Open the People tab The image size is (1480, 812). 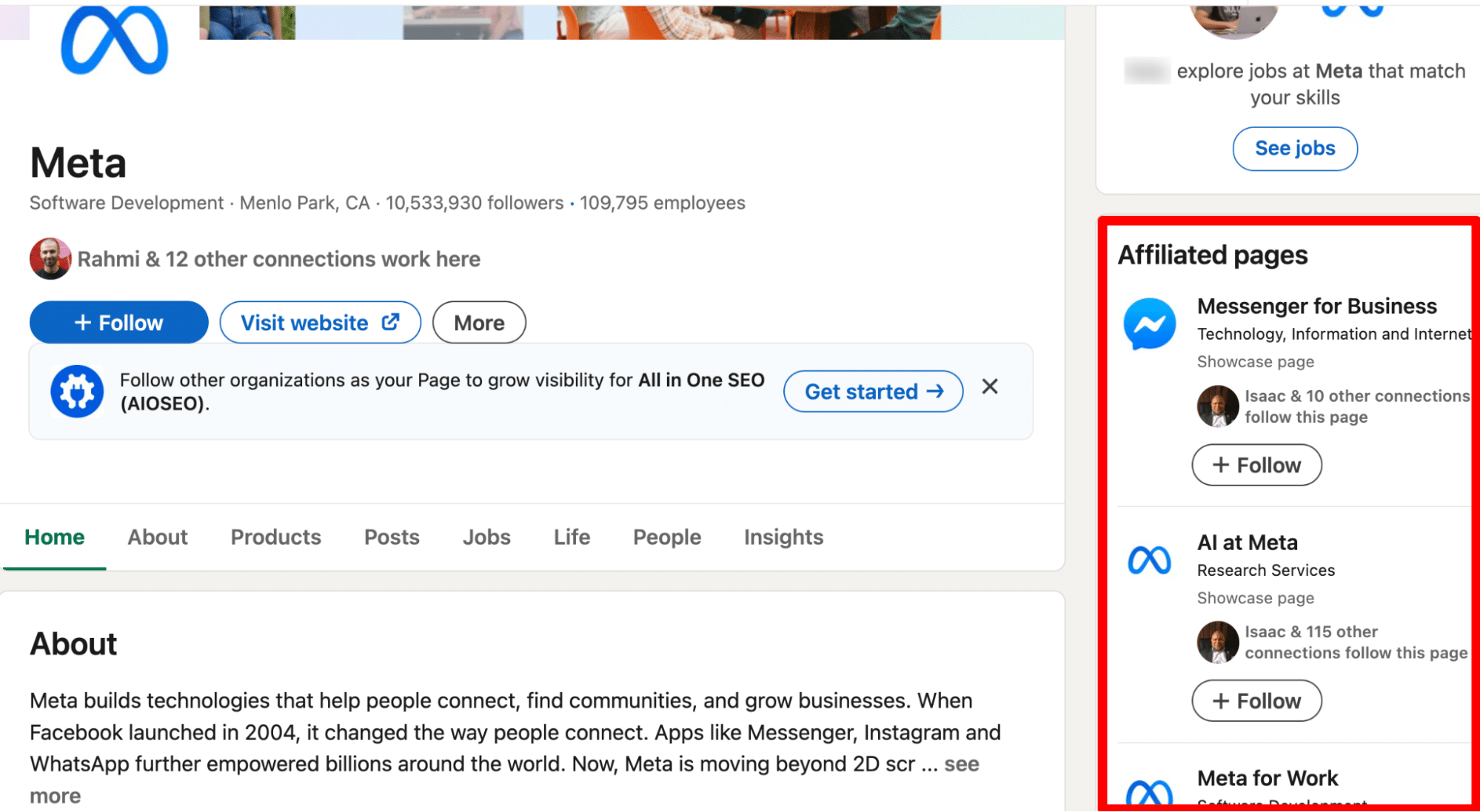click(x=667, y=537)
